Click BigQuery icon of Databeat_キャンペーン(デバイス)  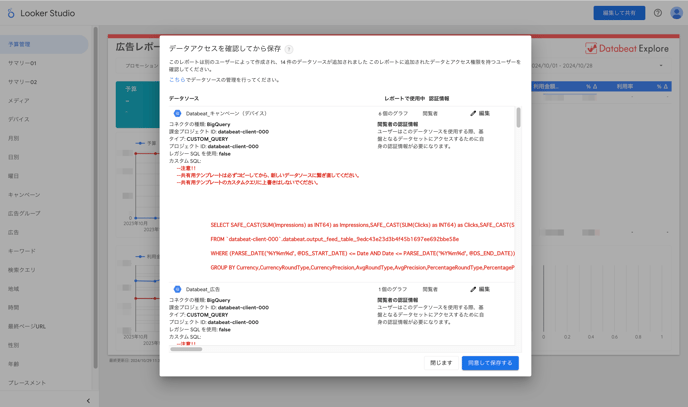point(177,113)
